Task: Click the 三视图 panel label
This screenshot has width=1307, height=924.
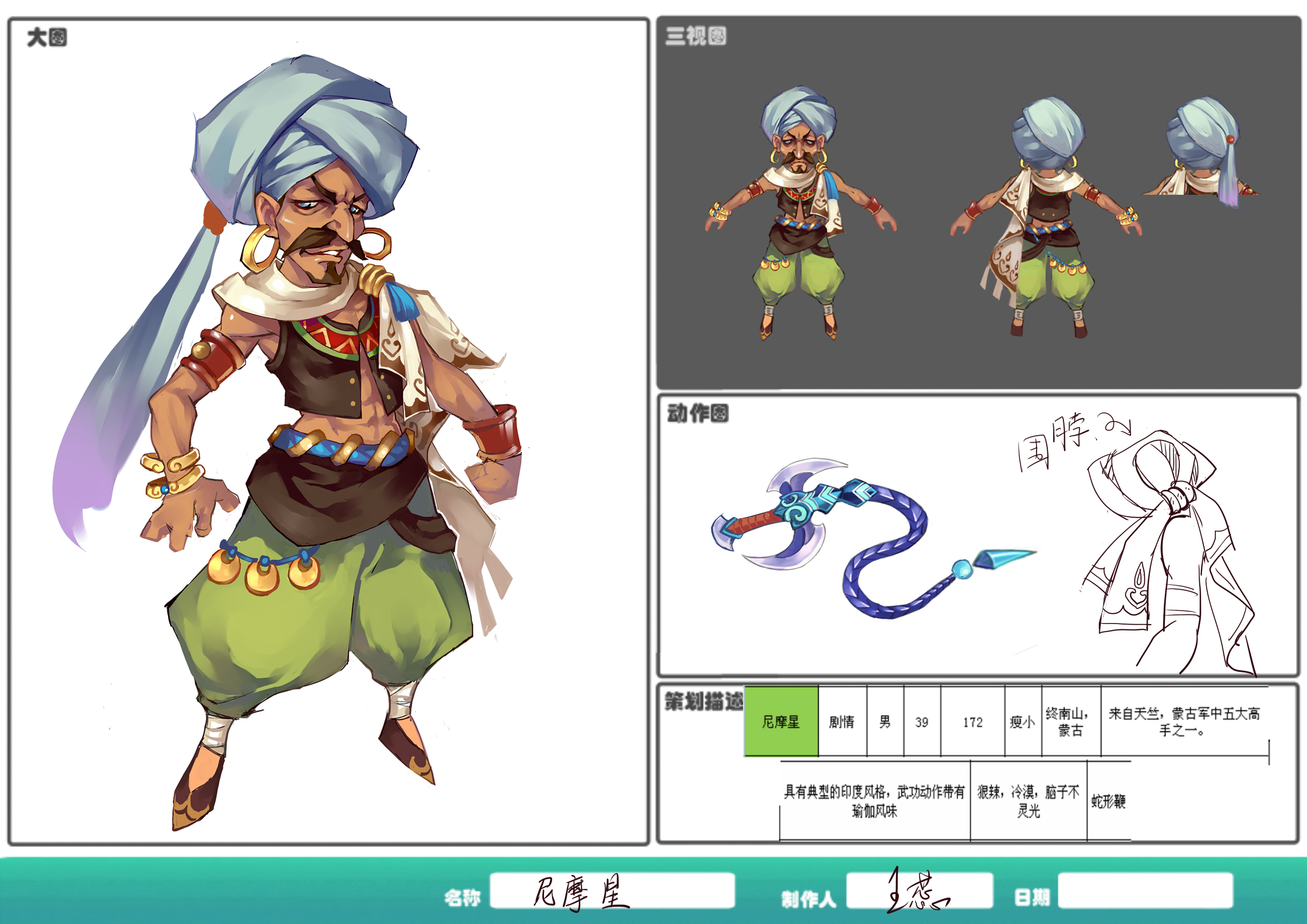Action: pyautogui.click(x=696, y=36)
